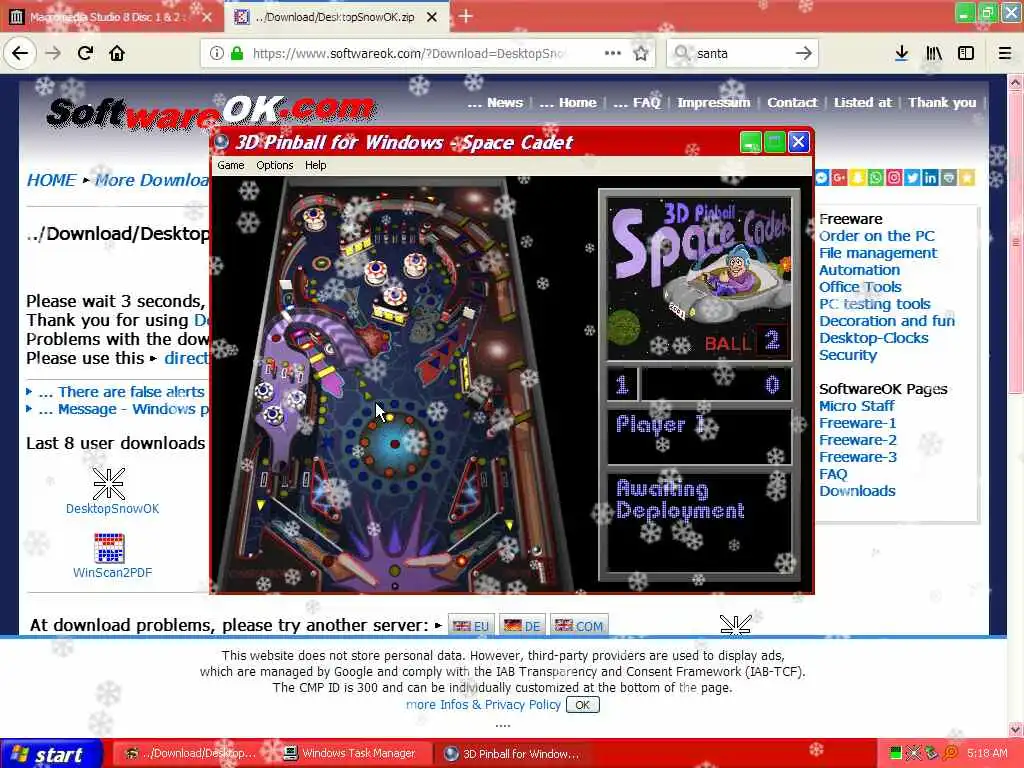Open the browser downloads arrow icon
The width and height of the screenshot is (1024, 768).
pyautogui.click(x=902, y=54)
